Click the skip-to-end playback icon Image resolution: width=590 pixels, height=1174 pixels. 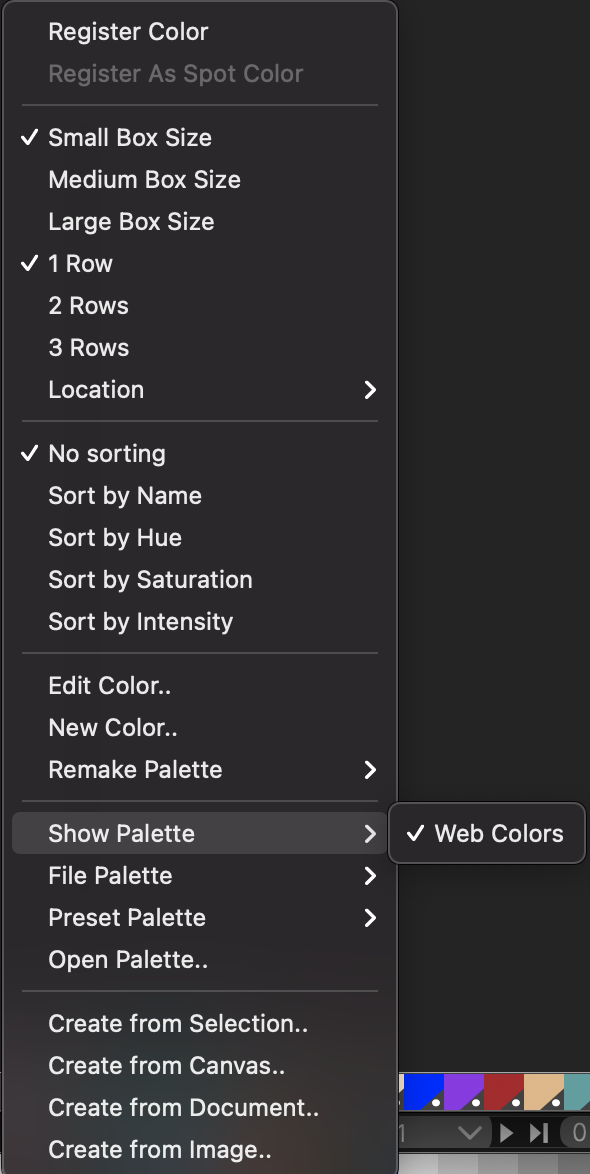pos(539,1133)
